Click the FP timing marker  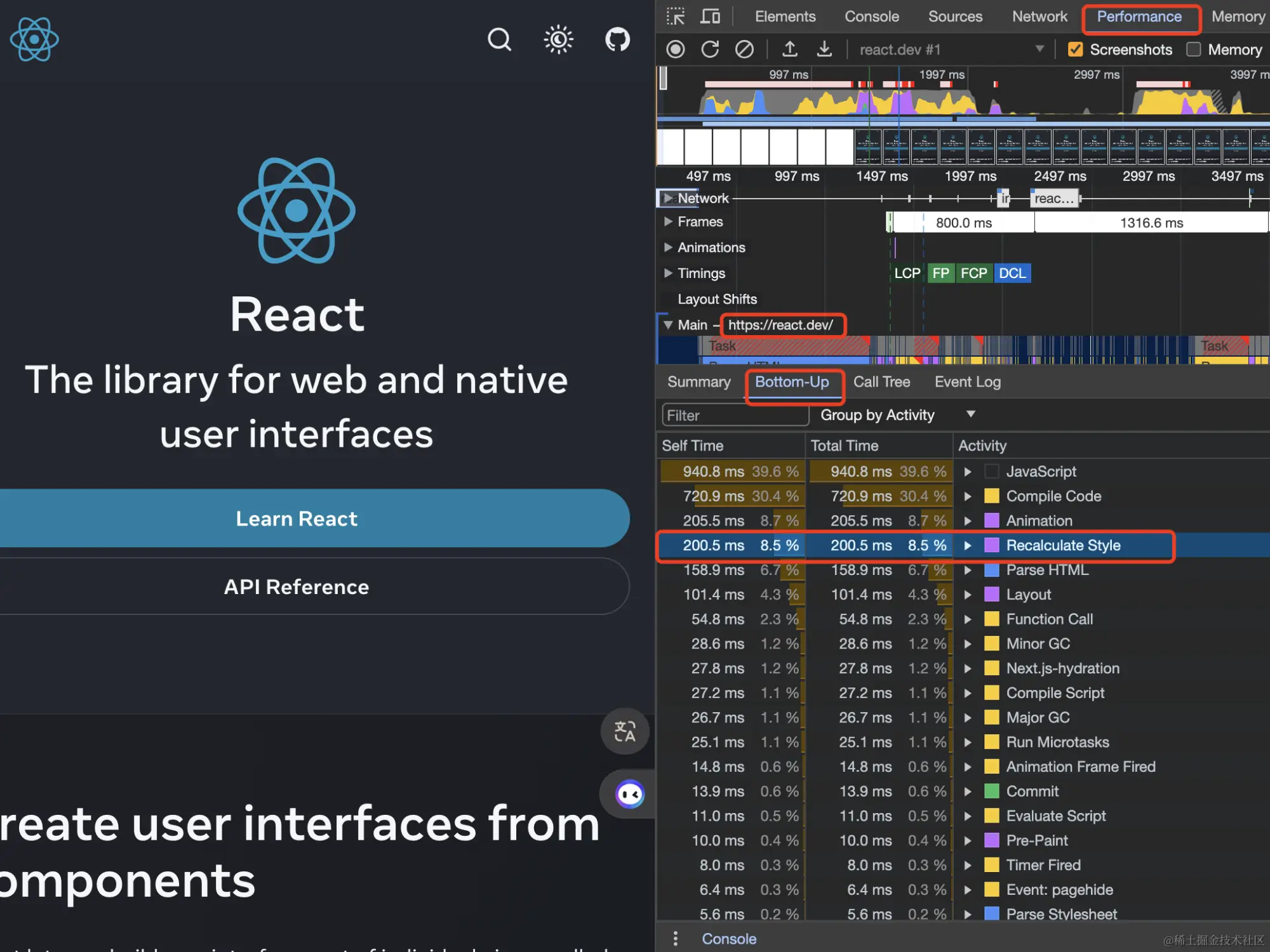click(x=941, y=274)
